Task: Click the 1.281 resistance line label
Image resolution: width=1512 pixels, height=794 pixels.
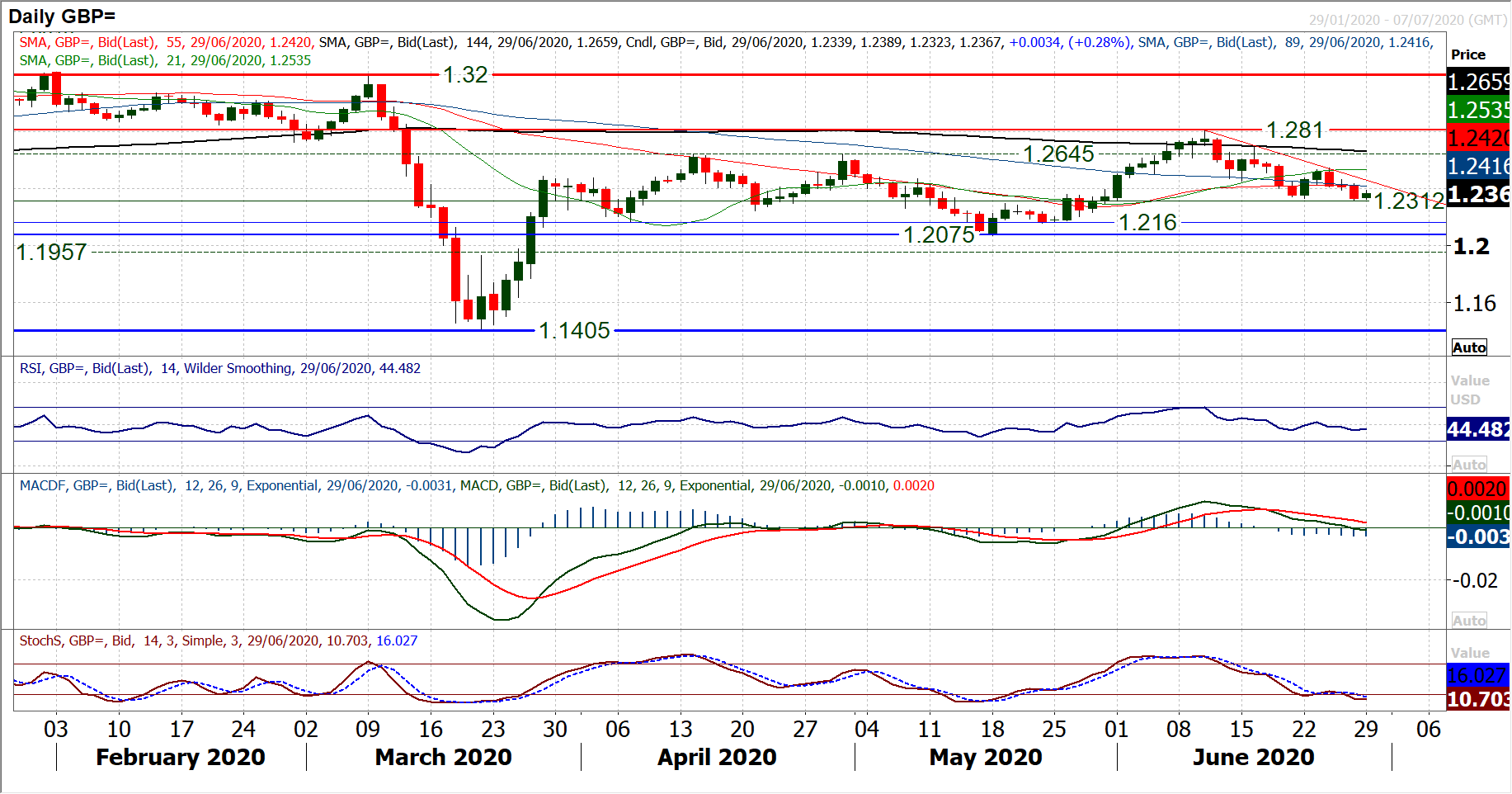Action: (x=1294, y=130)
